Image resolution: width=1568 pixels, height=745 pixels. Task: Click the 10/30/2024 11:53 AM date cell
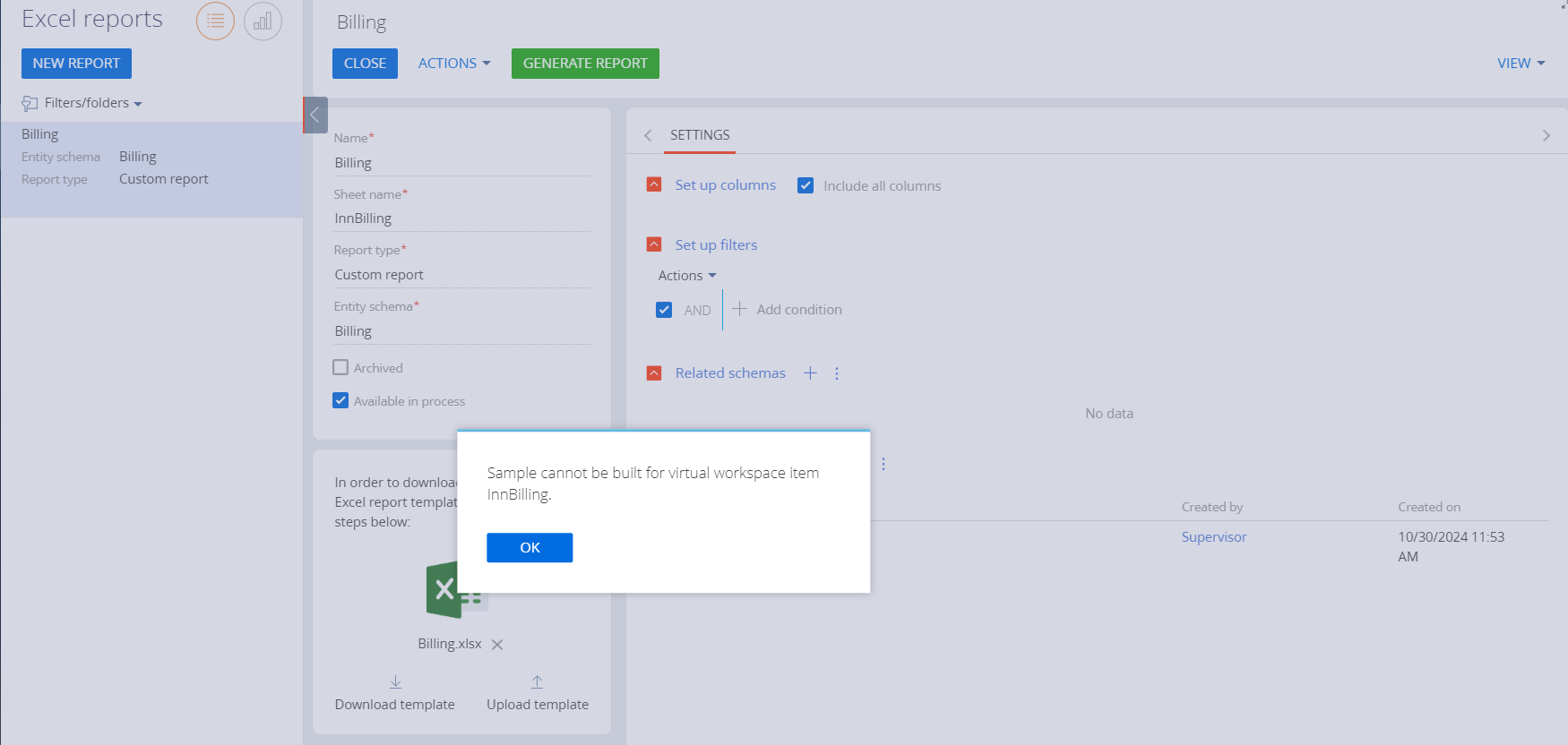coord(1452,547)
